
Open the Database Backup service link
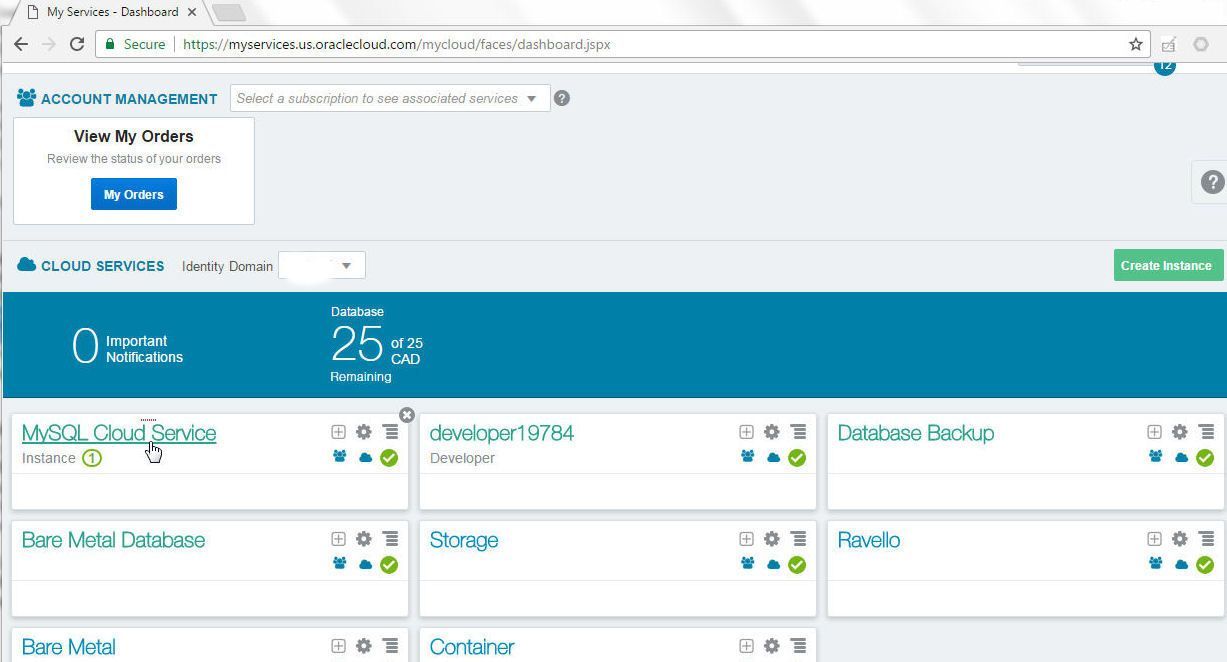click(x=916, y=433)
